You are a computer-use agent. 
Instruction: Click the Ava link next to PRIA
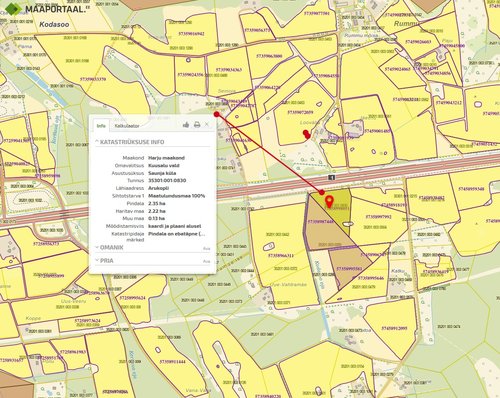[207, 261]
